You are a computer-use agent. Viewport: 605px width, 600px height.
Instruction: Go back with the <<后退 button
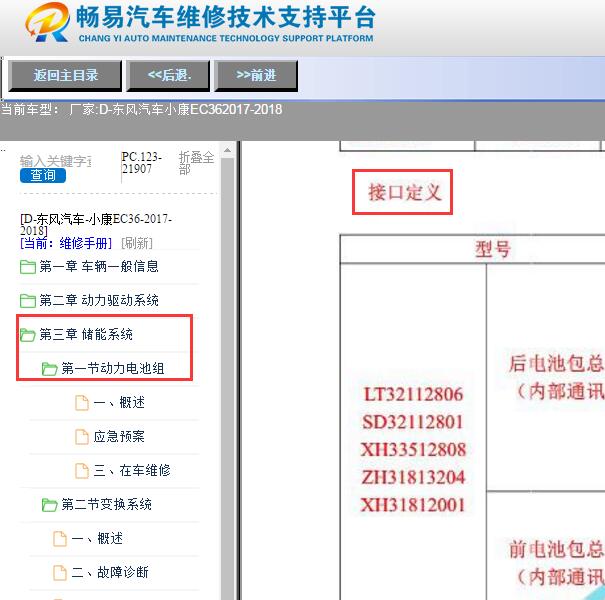click(x=168, y=75)
